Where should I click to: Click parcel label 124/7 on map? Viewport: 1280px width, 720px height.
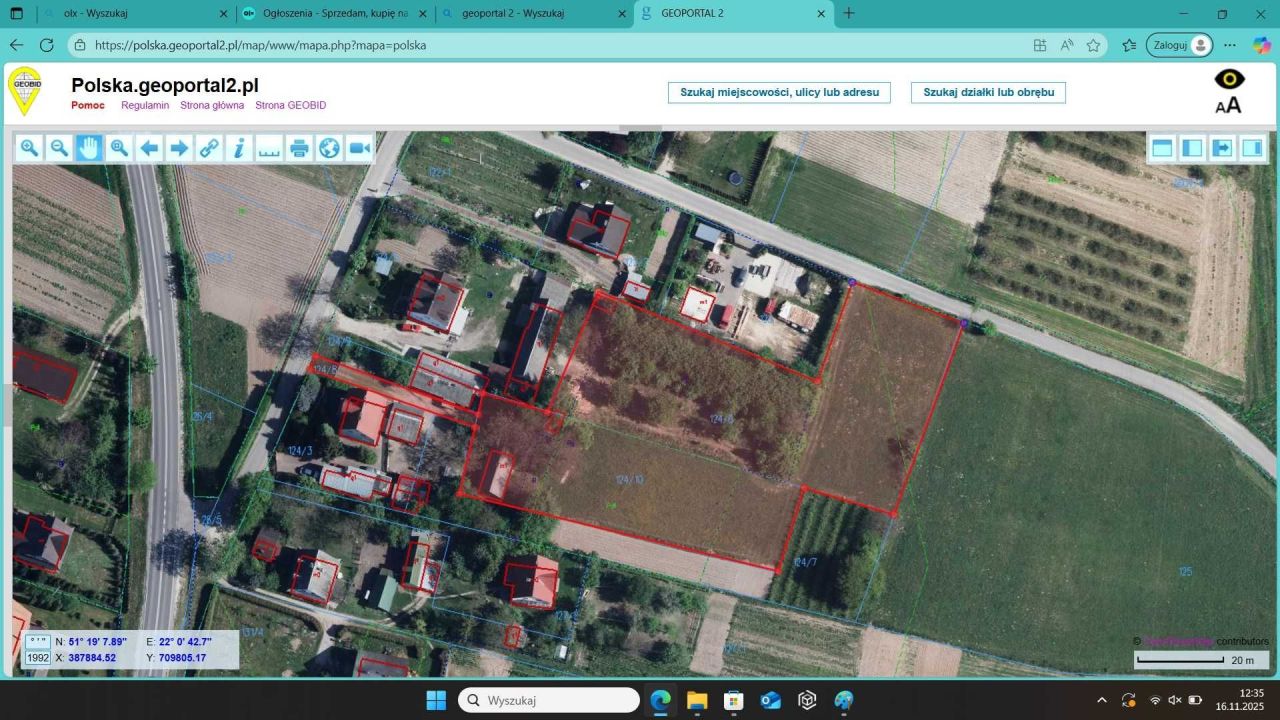tap(805, 563)
